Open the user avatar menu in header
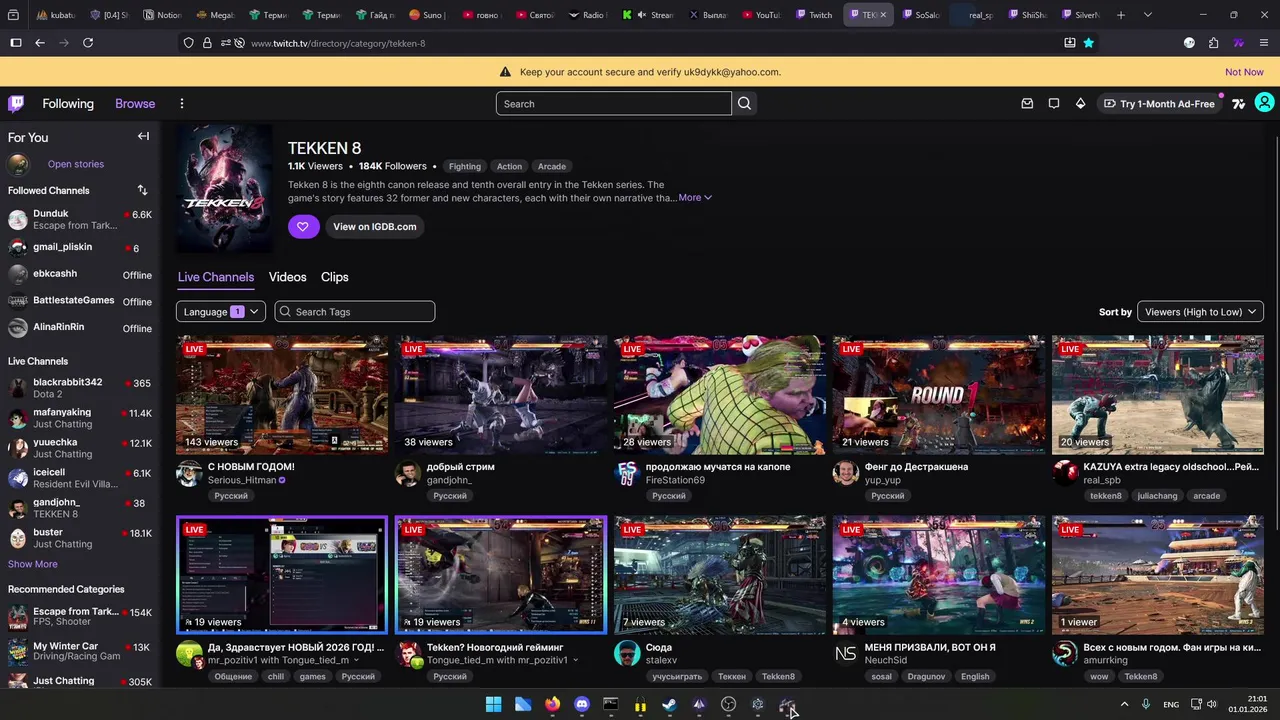Viewport: 1280px width, 720px height. coord(1264,103)
